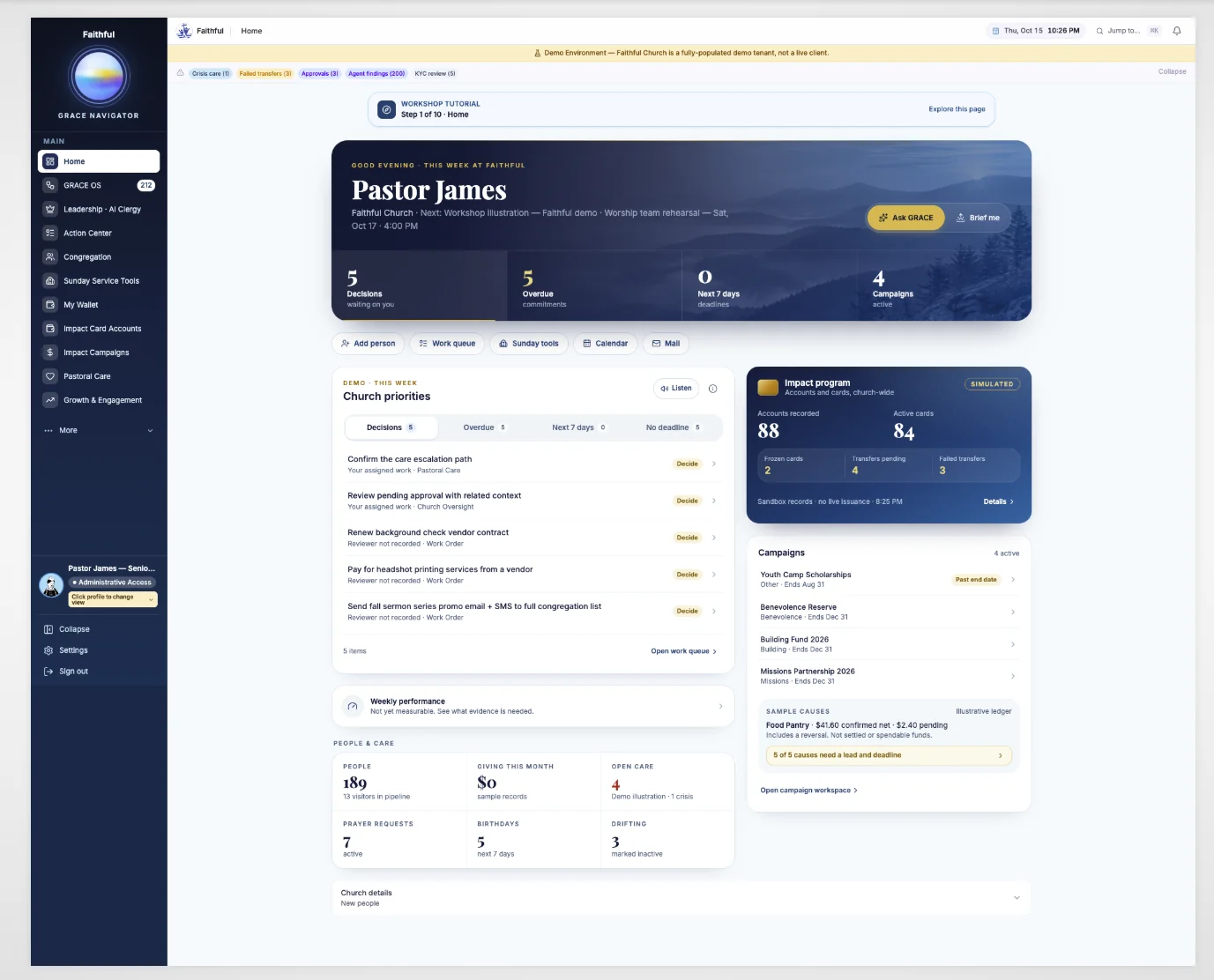Open Impact Card Accounts icon
Image resolution: width=1214 pixels, height=980 pixels.
pyautogui.click(x=50, y=328)
